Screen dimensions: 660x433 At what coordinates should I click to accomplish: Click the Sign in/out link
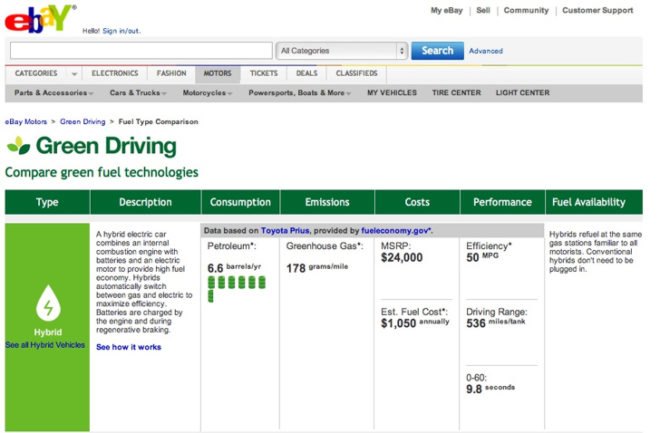pos(121,31)
